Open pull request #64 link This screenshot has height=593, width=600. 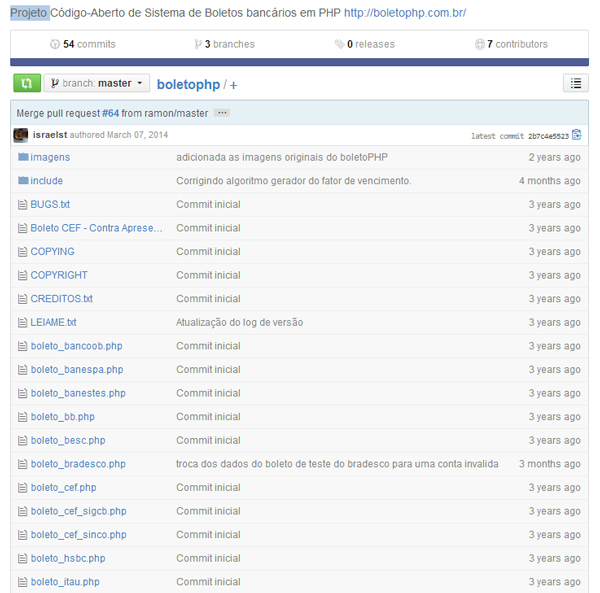(x=111, y=113)
